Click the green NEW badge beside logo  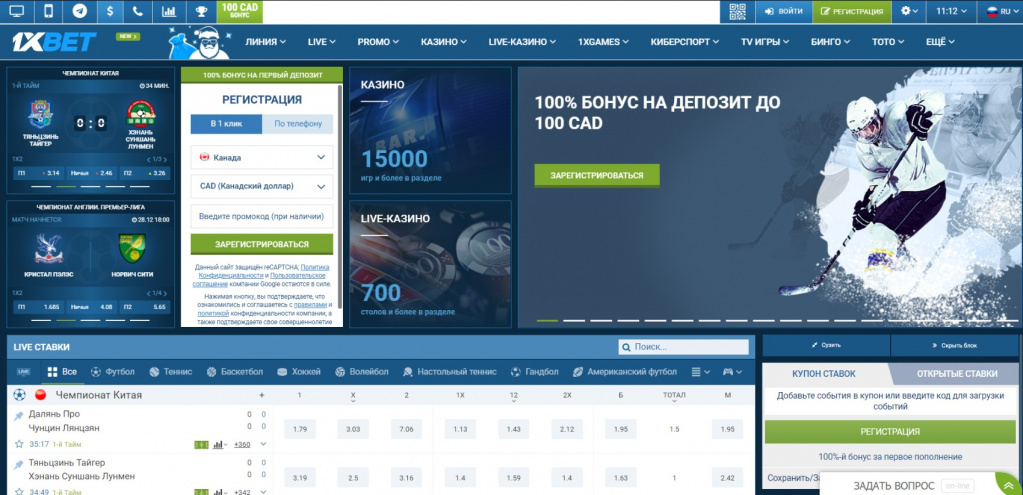point(128,37)
